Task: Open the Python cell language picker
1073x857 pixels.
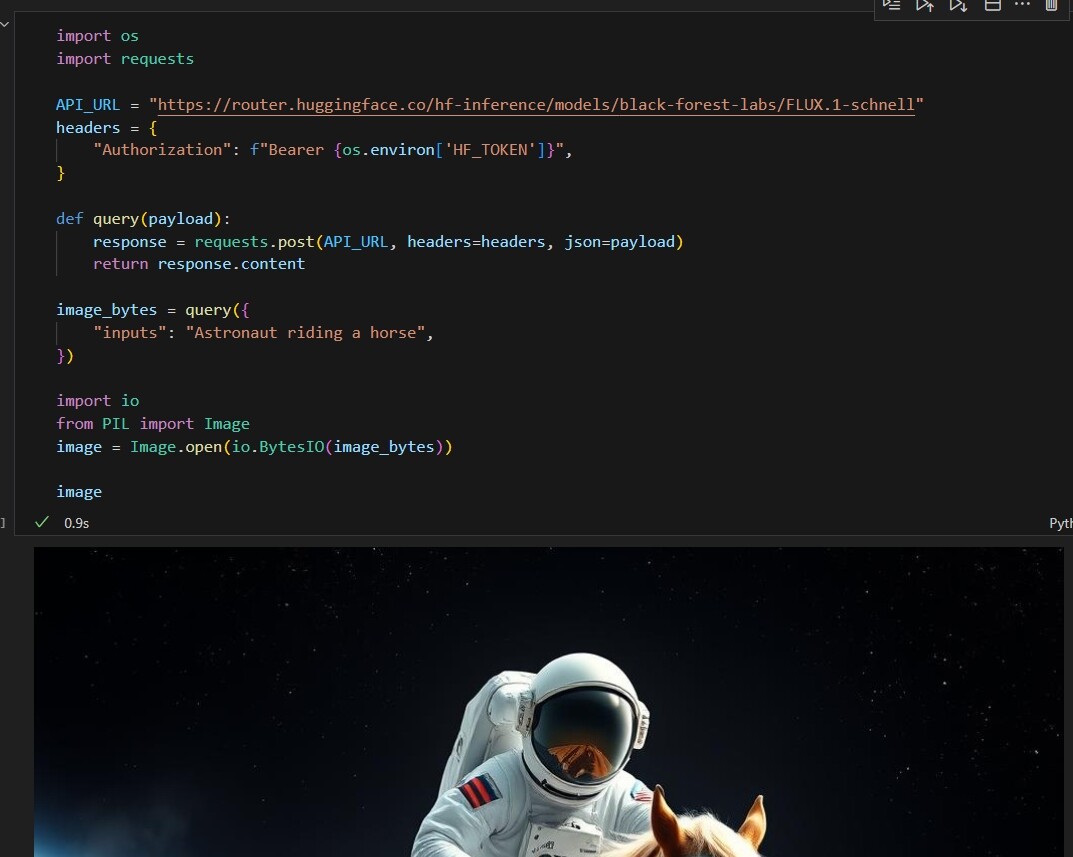Action: [x=1062, y=522]
